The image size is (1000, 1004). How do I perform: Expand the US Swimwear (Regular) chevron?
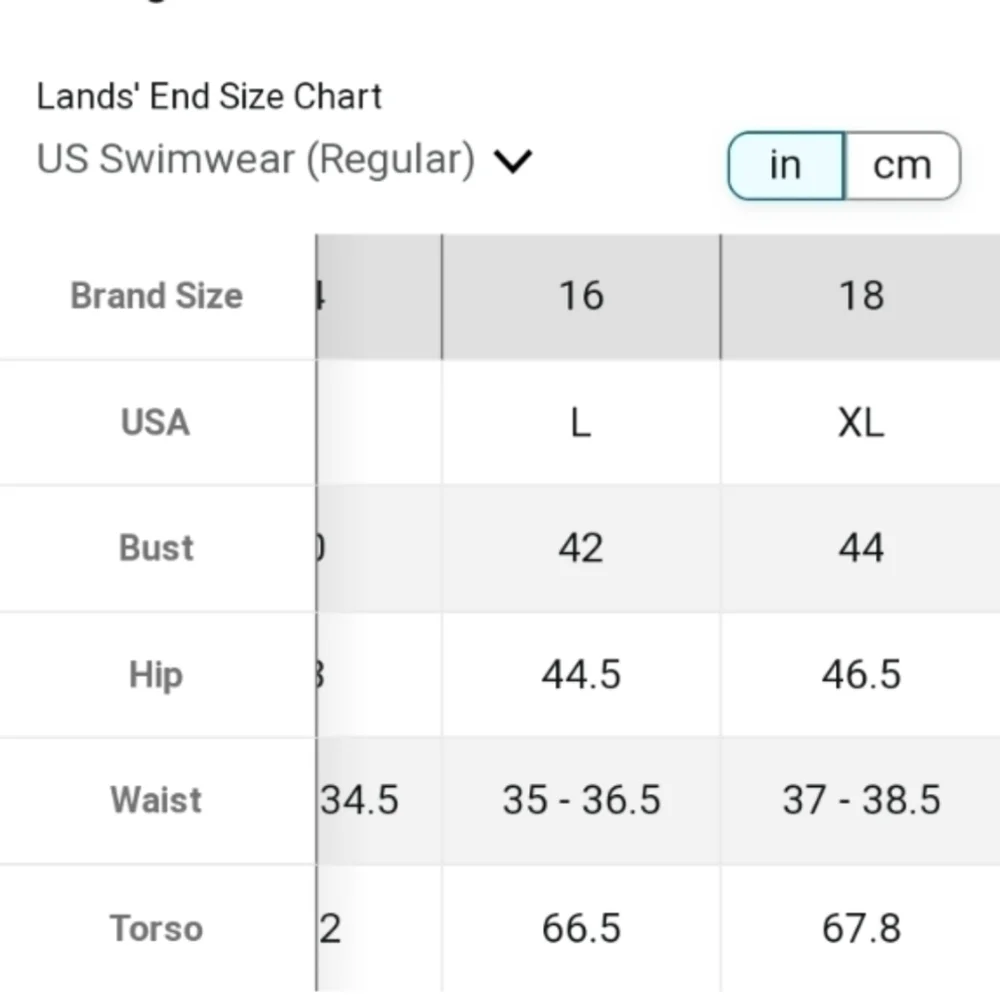coord(513,161)
